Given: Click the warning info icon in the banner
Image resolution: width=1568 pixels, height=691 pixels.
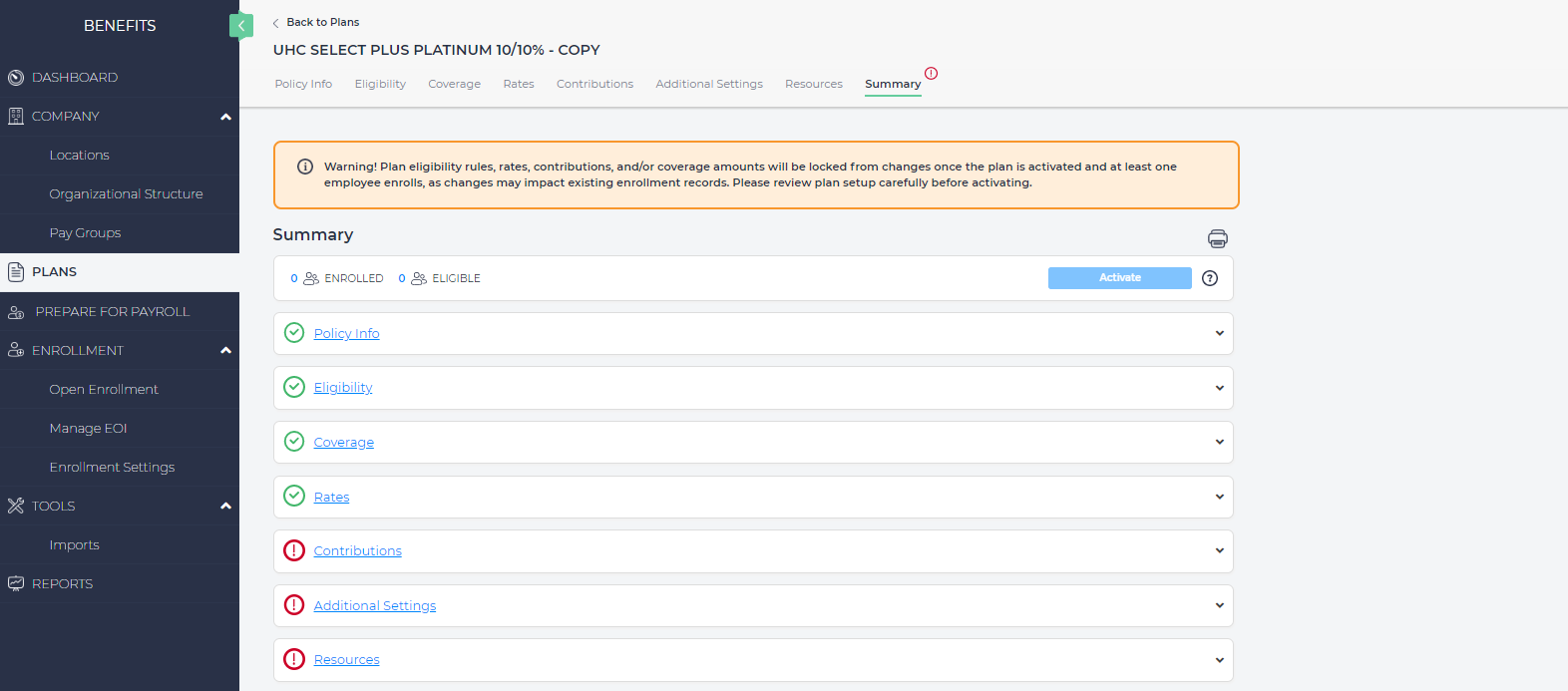Looking at the screenshot, I should click(x=305, y=167).
